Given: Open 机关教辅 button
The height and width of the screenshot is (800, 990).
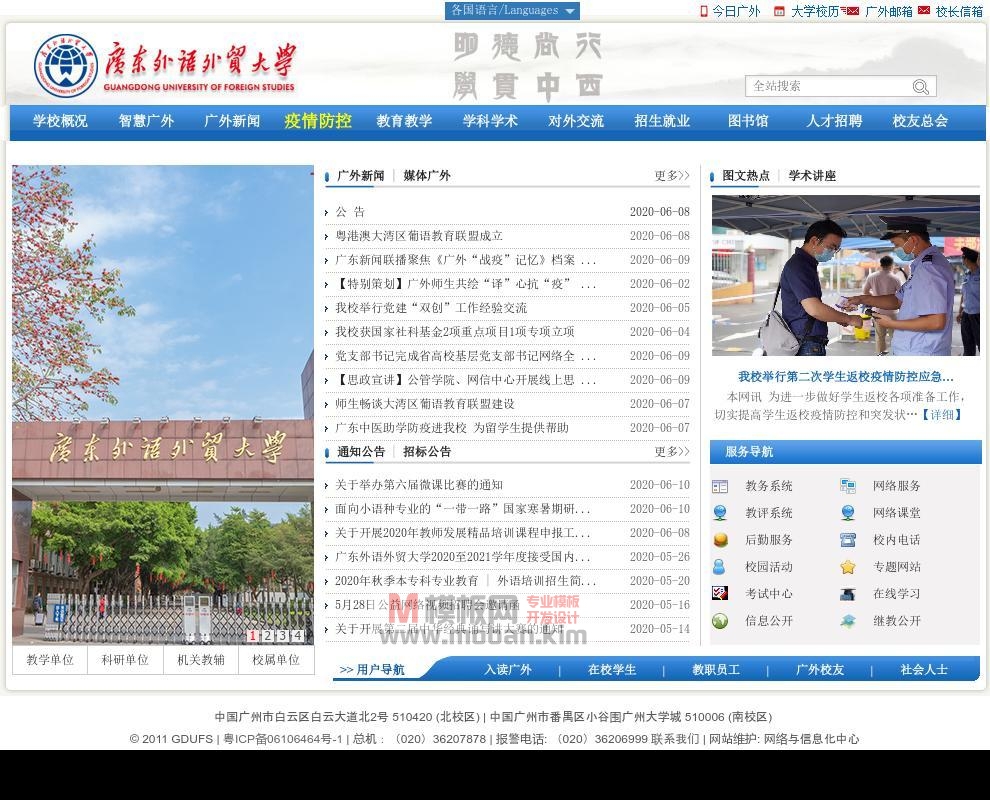Looking at the screenshot, I should point(201,660).
